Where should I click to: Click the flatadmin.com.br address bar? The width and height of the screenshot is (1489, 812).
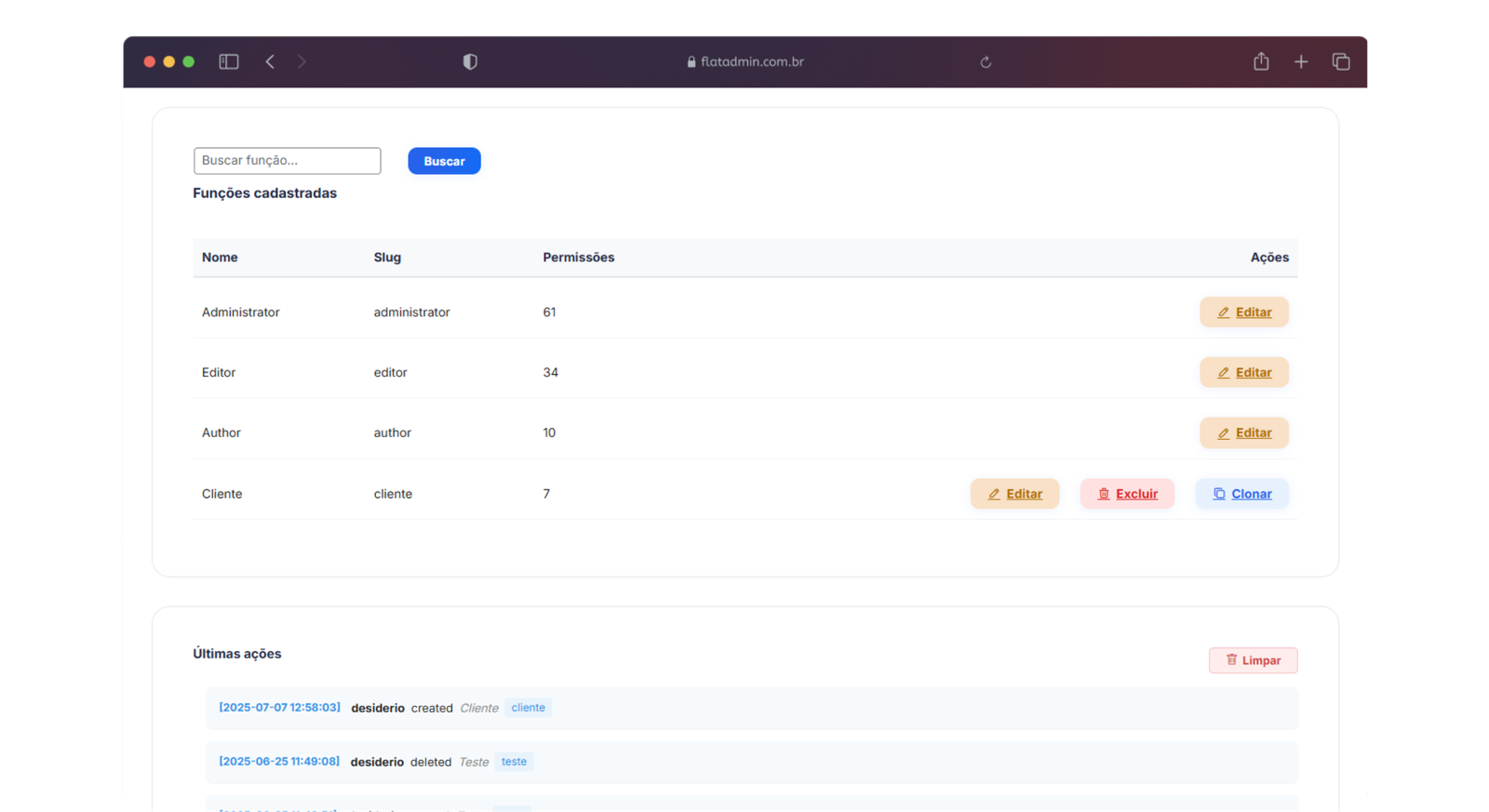click(x=745, y=61)
